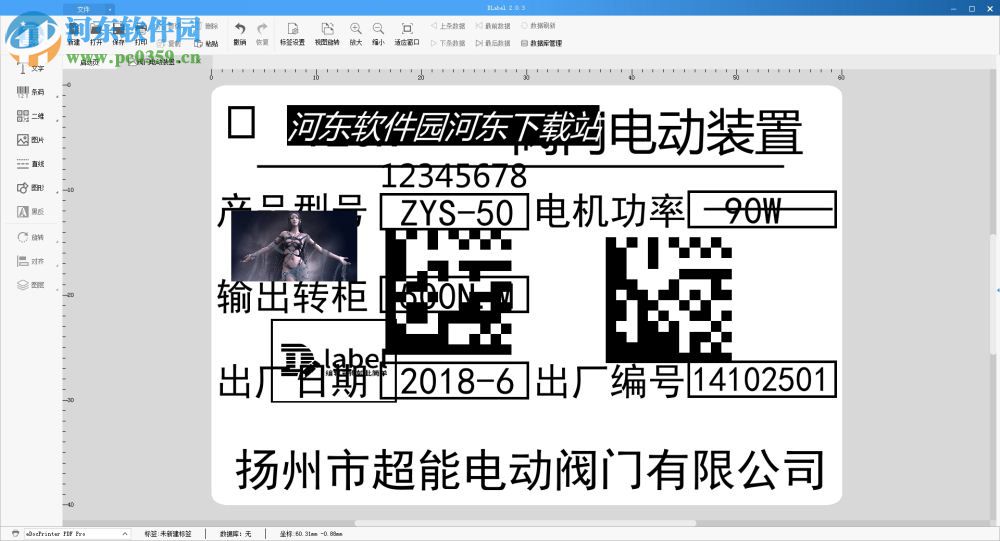Click the coordinate readout in status bar
This screenshot has height=541, width=1000.
(311, 533)
